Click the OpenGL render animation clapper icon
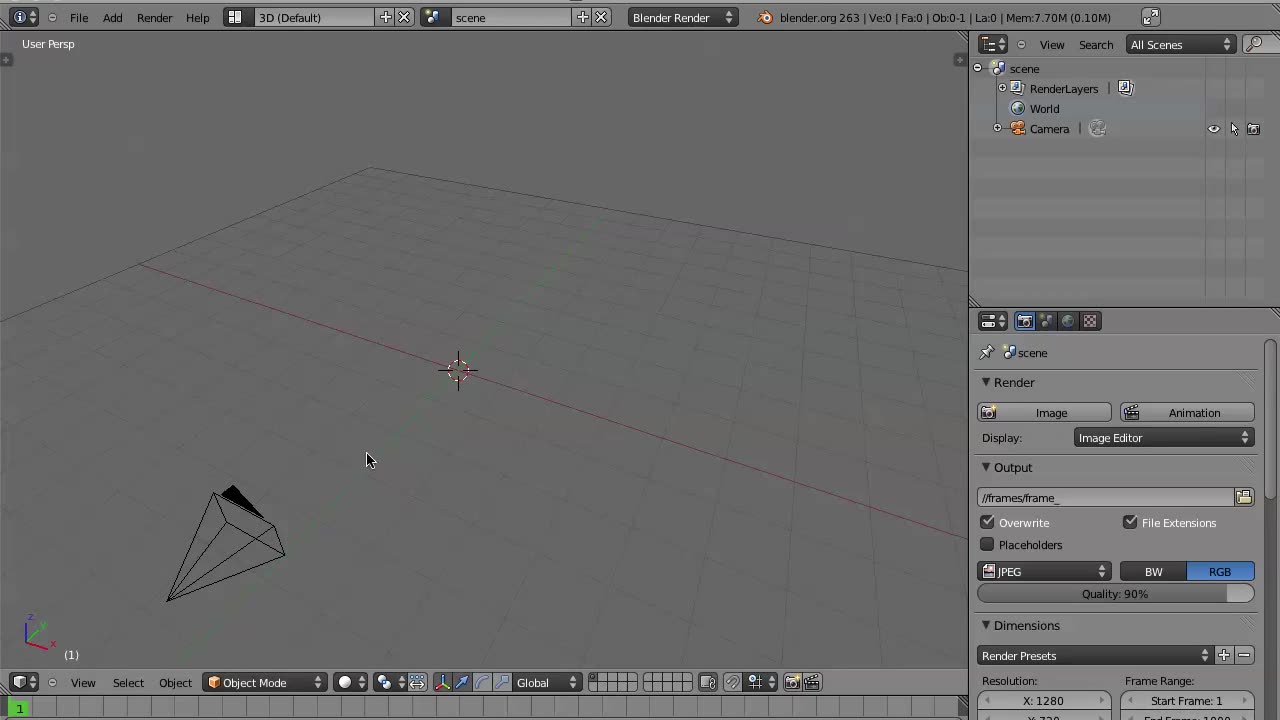Image resolution: width=1280 pixels, height=720 pixels. tap(812, 682)
